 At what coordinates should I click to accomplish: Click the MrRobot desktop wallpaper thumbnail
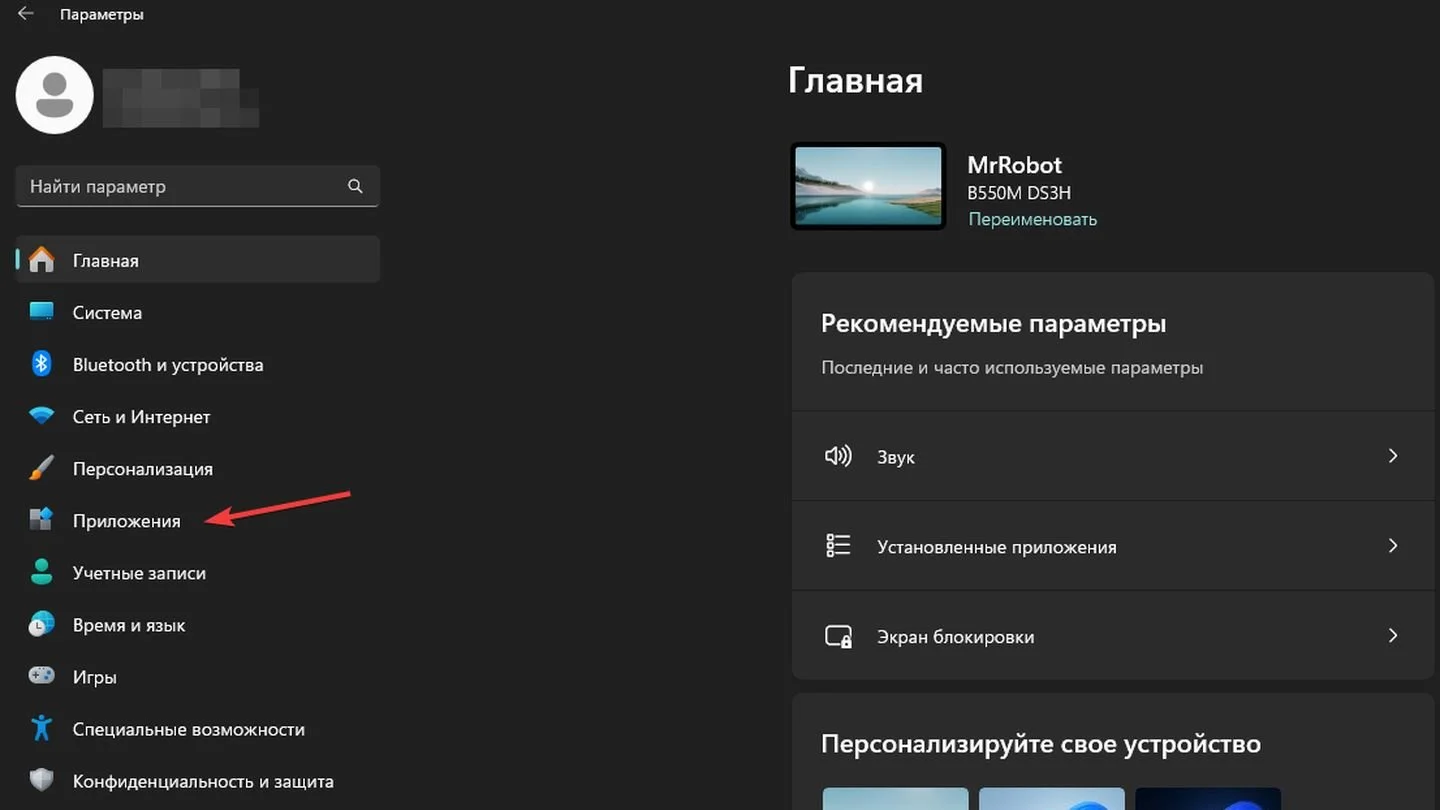tap(868, 186)
